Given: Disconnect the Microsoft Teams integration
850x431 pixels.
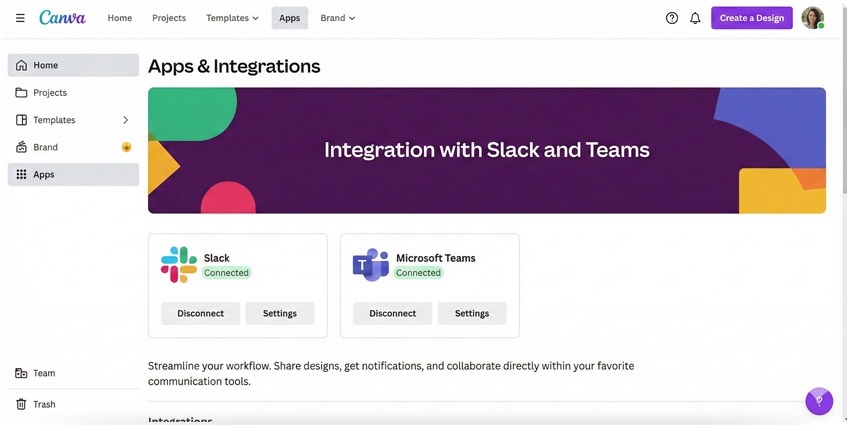Looking at the screenshot, I should (392, 313).
